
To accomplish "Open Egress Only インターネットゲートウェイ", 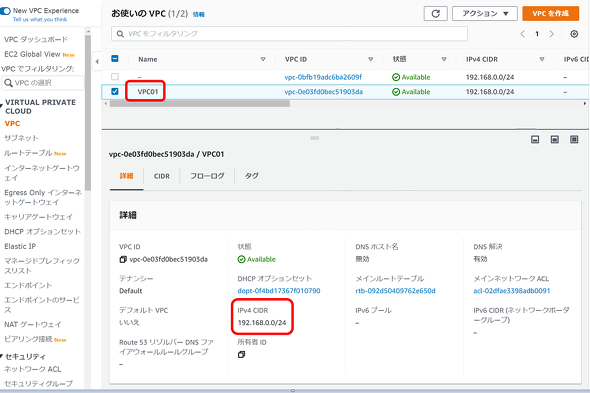I will pos(43,197).
